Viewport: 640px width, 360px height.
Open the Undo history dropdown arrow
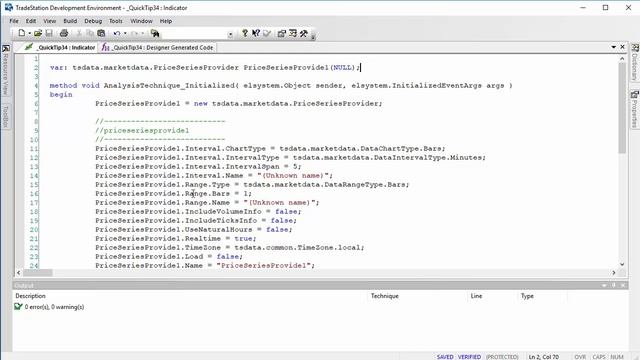pyautogui.click(x=125, y=33)
